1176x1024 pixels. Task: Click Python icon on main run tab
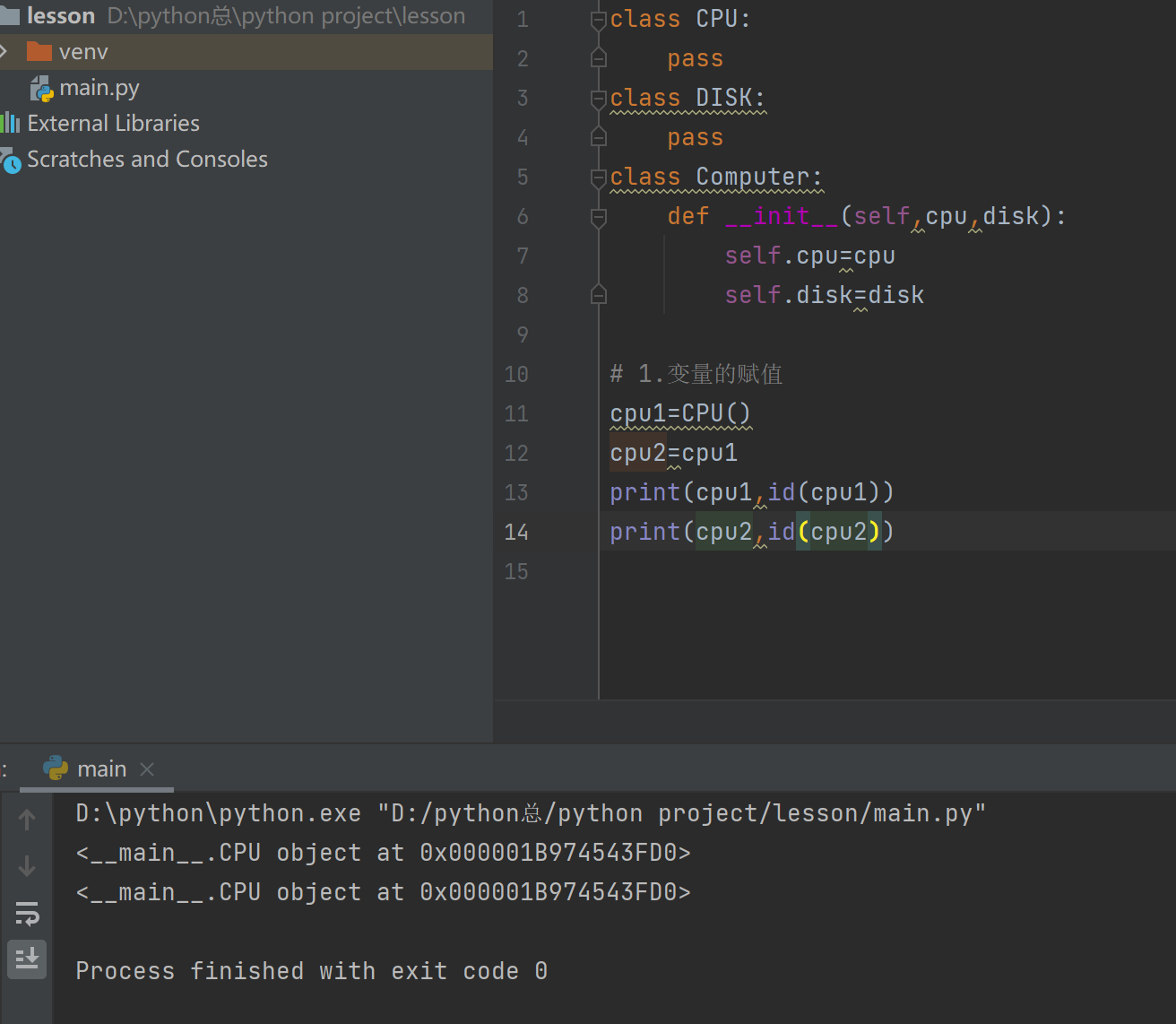(56, 768)
